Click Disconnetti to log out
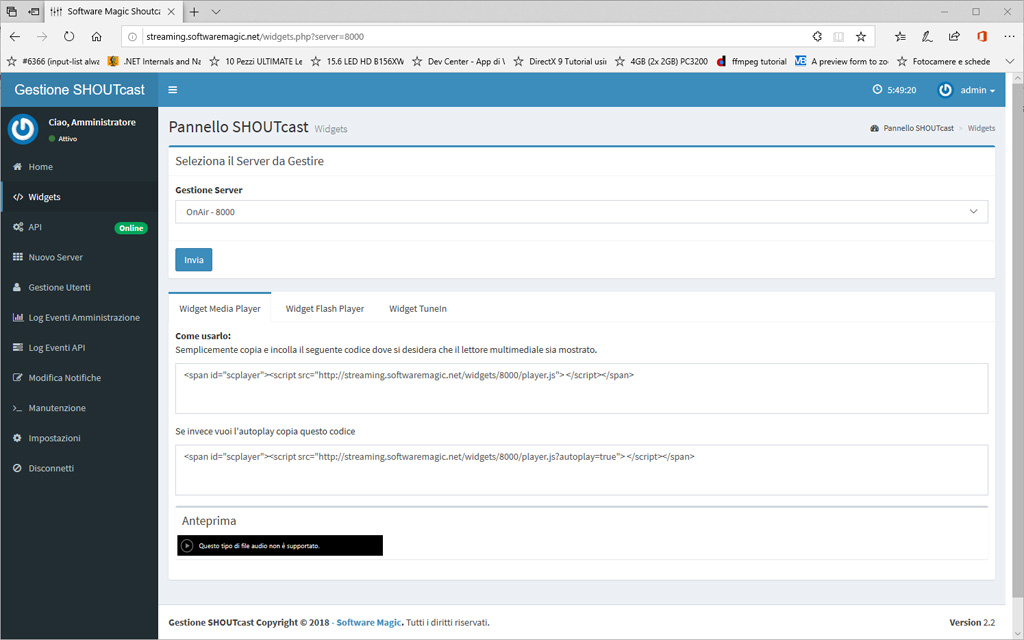The image size is (1024, 640). [79, 468]
